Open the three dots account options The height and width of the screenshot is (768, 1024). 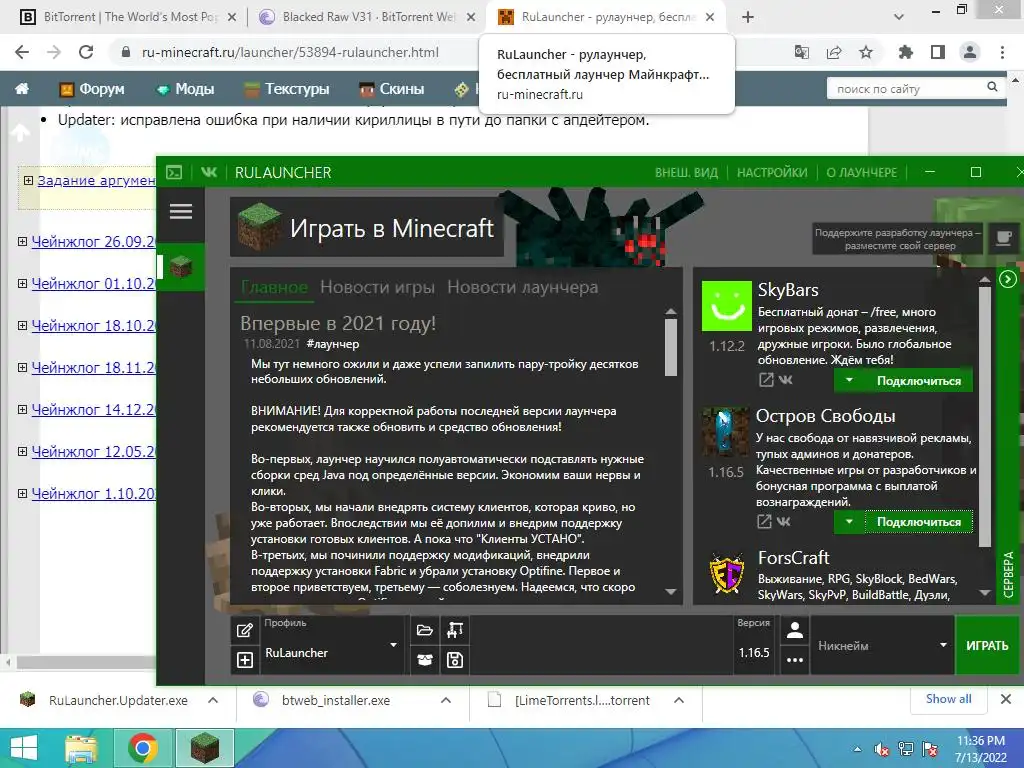pos(795,660)
